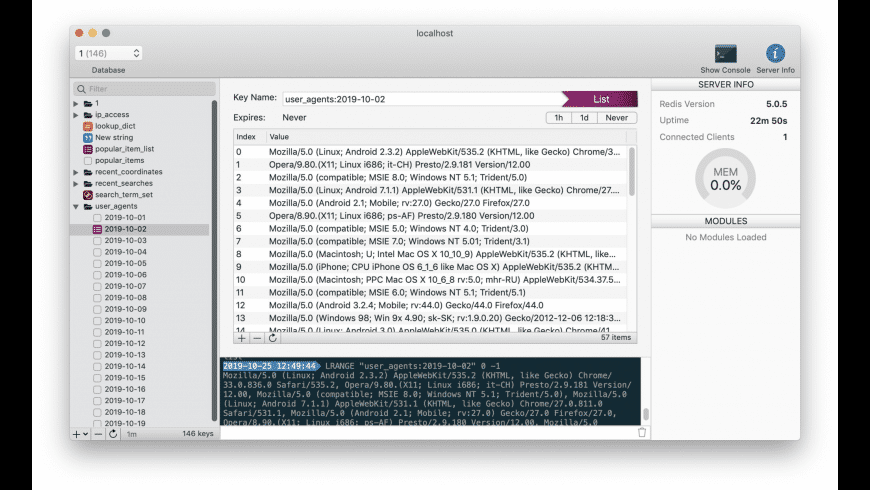The width and height of the screenshot is (870, 490).
Task: Delete the selected key in sidebar
Action: pos(98,434)
